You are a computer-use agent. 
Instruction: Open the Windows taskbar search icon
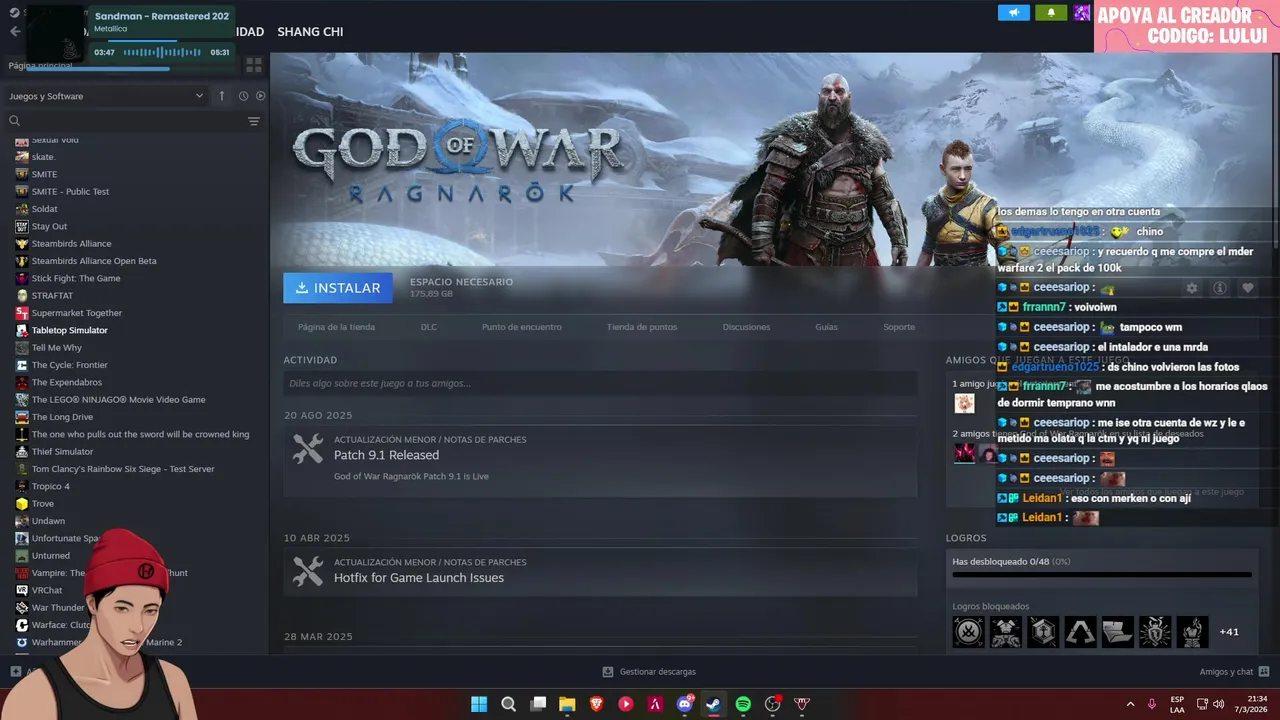tap(508, 704)
